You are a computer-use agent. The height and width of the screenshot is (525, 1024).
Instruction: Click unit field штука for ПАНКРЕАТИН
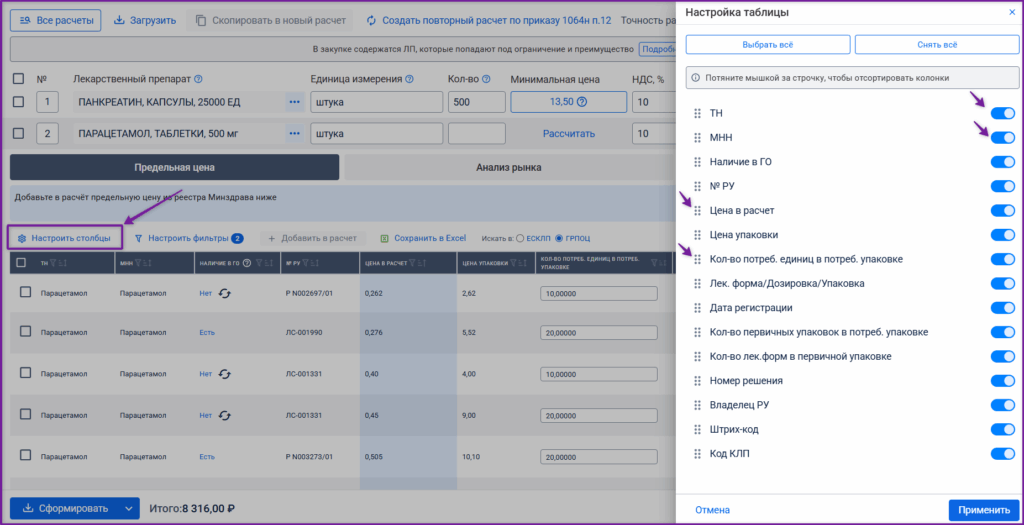[x=377, y=102]
